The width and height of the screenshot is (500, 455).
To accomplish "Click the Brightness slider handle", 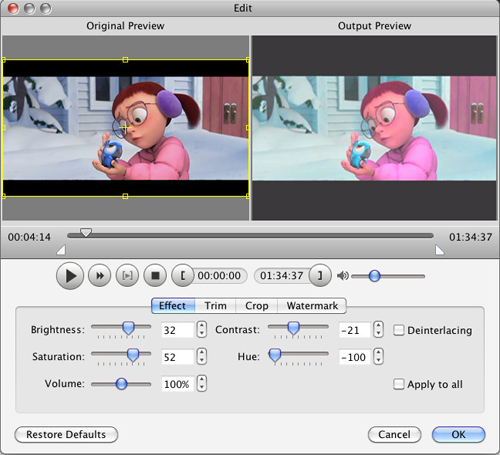I will (x=128, y=328).
